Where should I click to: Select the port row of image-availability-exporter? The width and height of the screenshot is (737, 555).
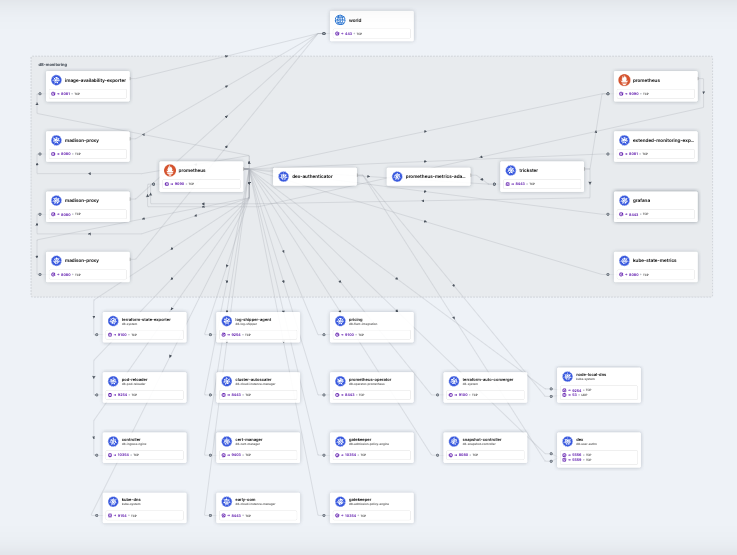coord(88,94)
